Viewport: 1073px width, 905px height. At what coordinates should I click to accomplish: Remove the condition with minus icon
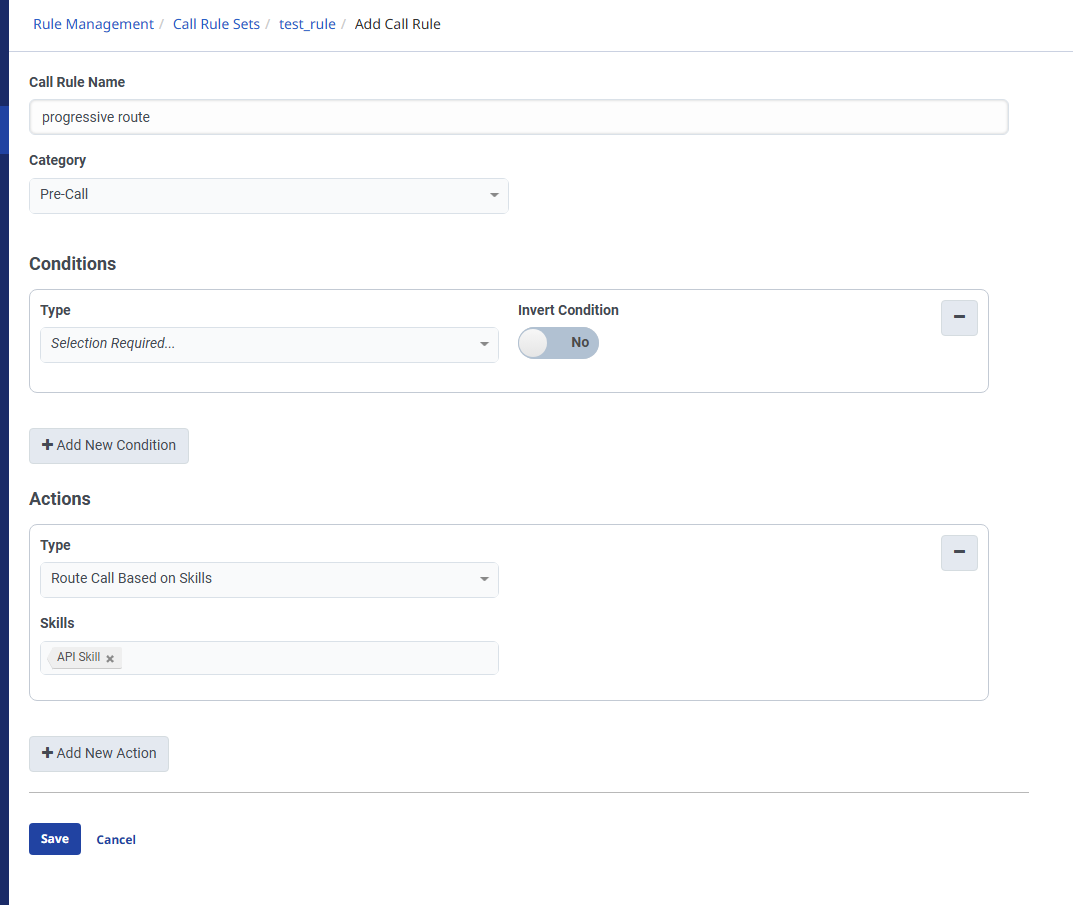pyautogui.click(x=959, y=318)
